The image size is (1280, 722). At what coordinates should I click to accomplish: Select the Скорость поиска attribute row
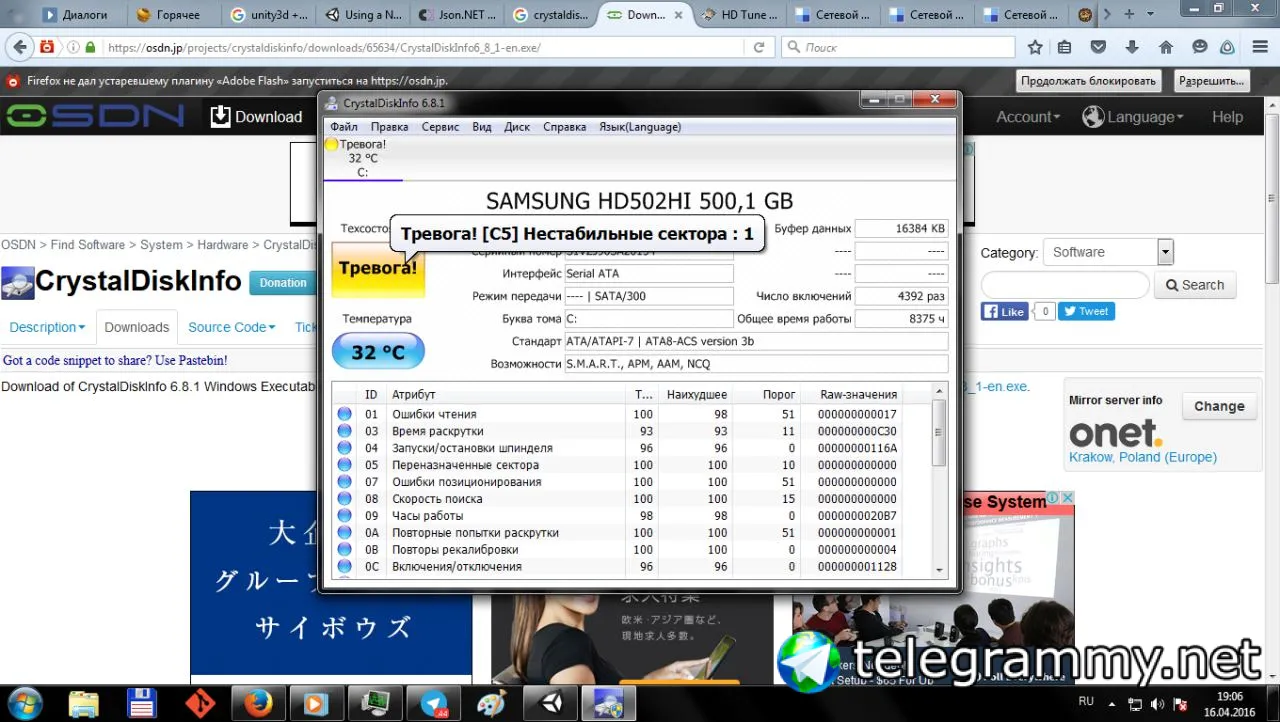(x=632, y=499)
